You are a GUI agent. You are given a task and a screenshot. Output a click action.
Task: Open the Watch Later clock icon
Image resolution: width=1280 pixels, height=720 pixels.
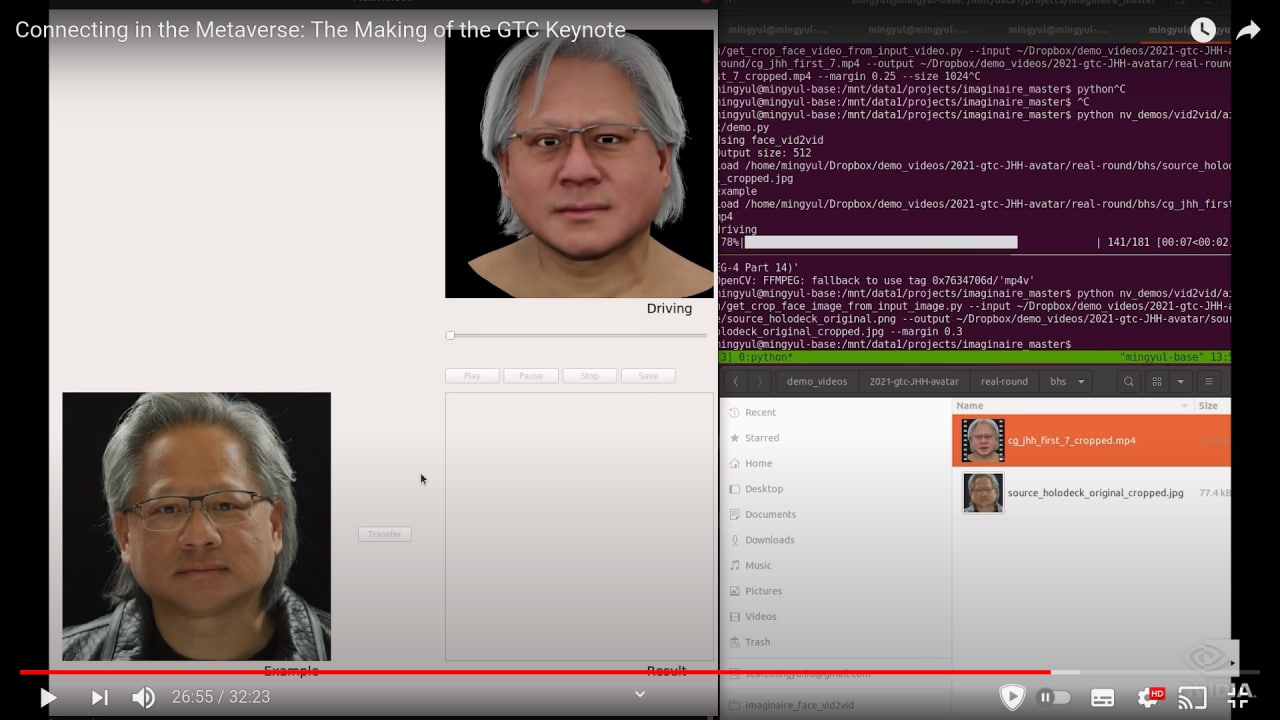[x=1202, y=30]
